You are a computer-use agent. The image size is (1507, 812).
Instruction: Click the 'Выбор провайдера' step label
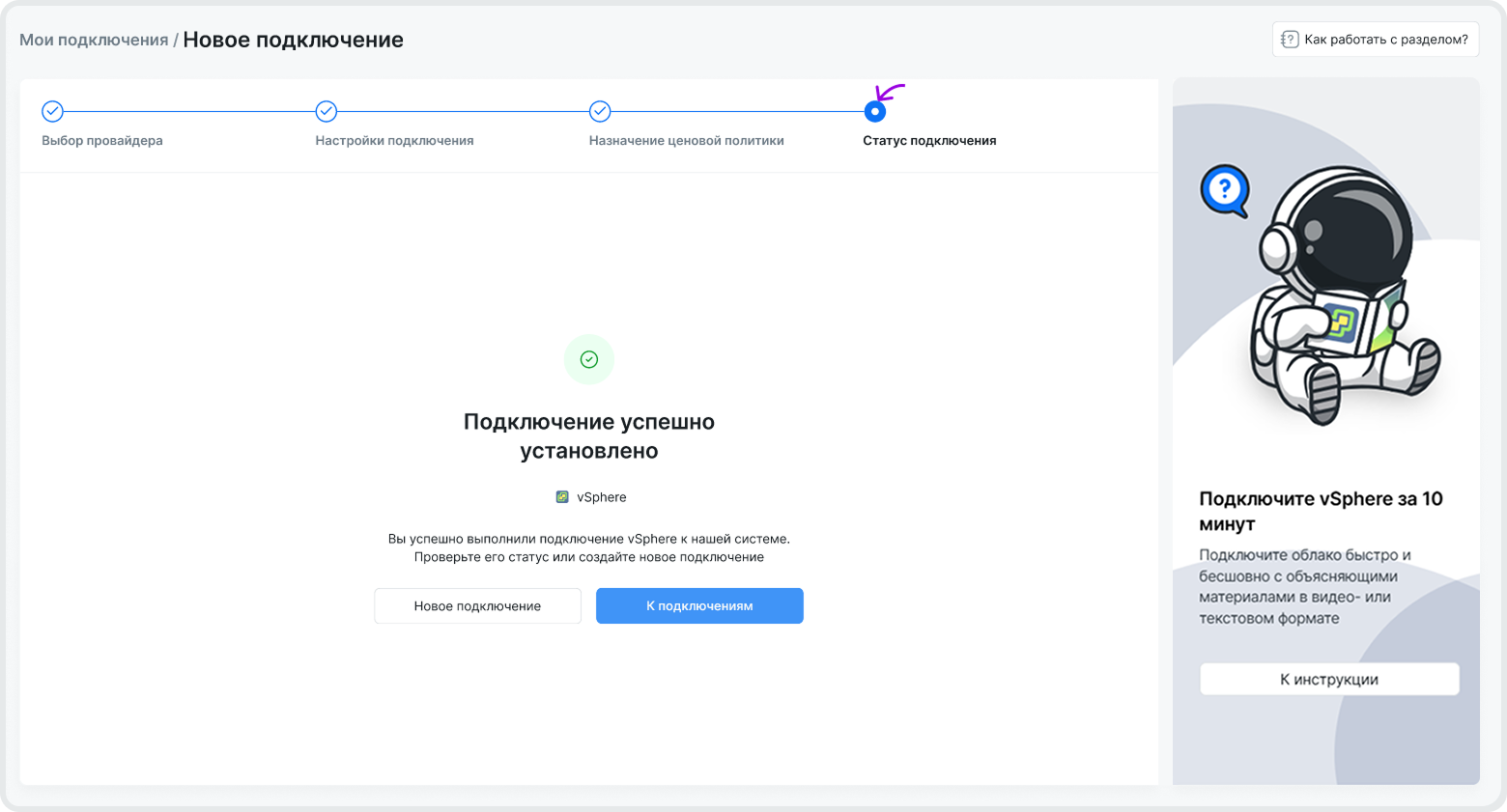pos(102,141)
